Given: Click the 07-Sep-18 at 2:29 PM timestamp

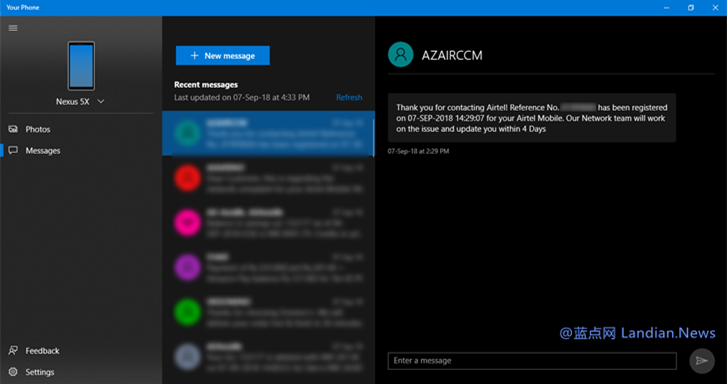Looking at the screenshot, I should pyautogui.click(x=418, y=151).
